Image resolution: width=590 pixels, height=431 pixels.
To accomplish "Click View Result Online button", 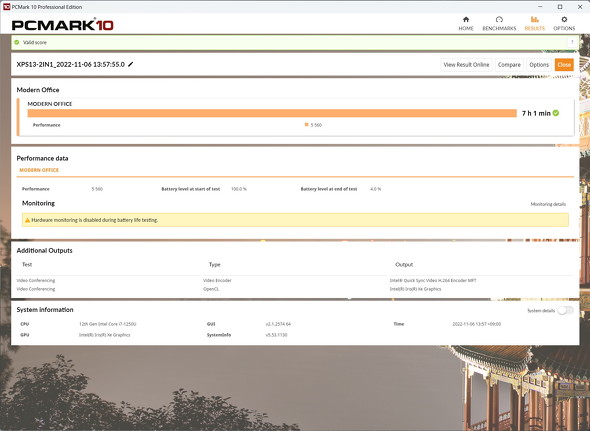I will click(x=466, y=65).
